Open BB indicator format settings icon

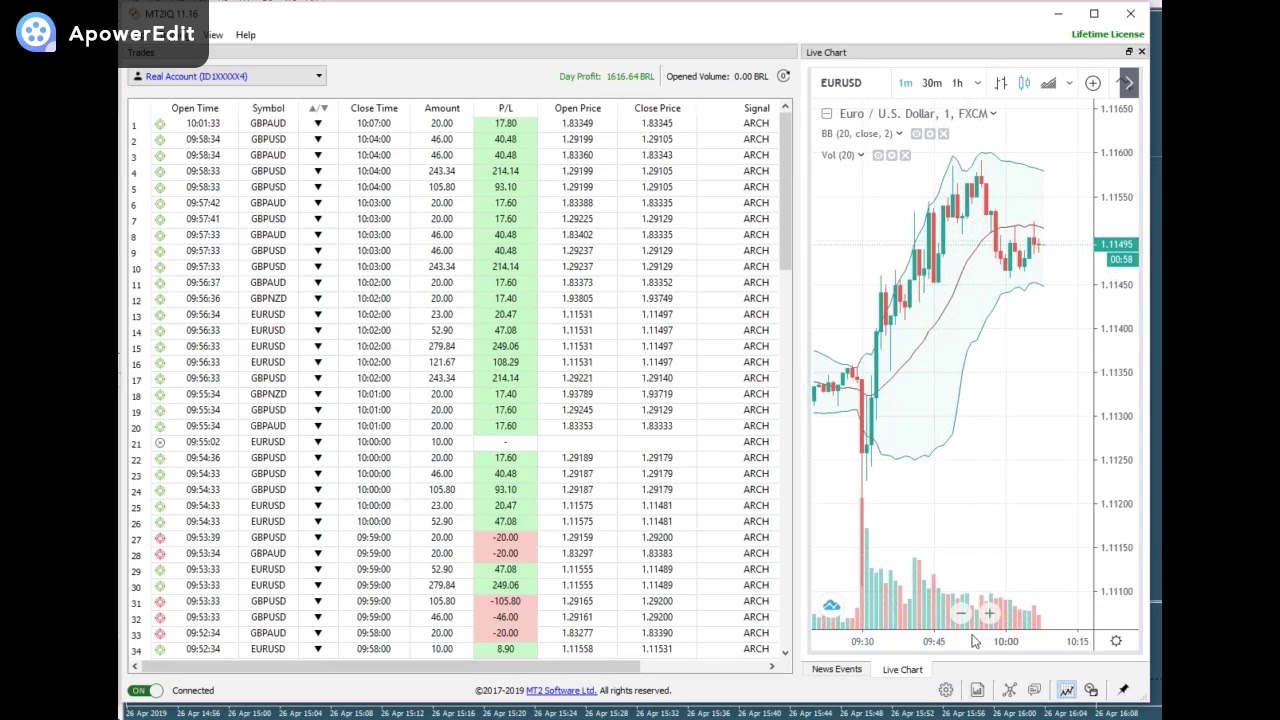tap(929, 134)
